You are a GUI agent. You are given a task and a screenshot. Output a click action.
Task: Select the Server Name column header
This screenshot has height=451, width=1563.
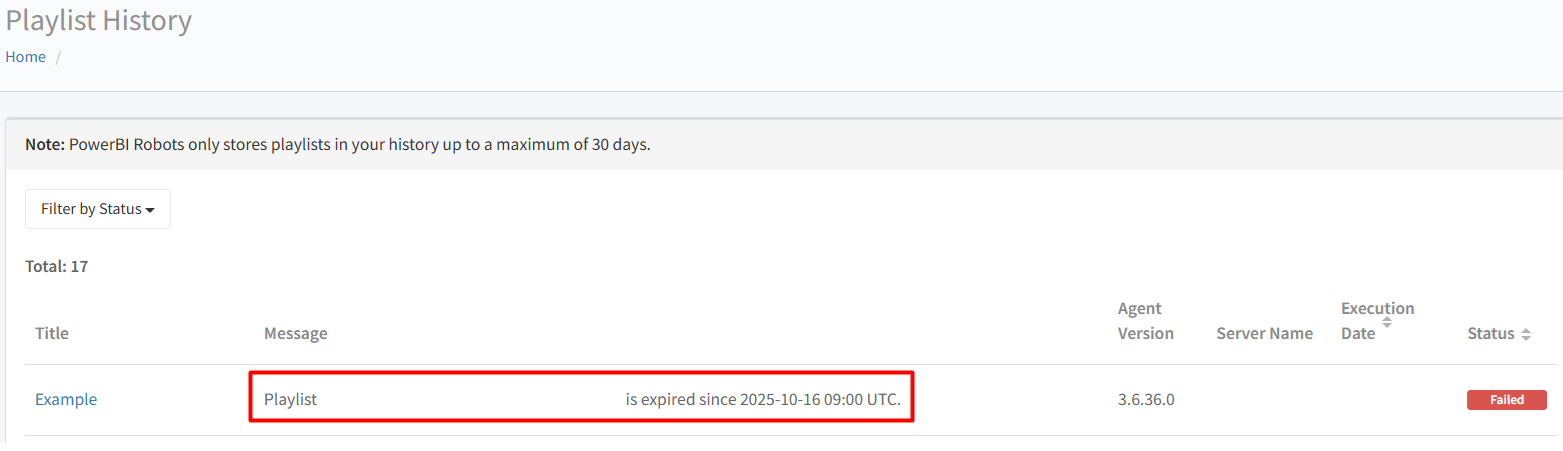(1264, 333)
